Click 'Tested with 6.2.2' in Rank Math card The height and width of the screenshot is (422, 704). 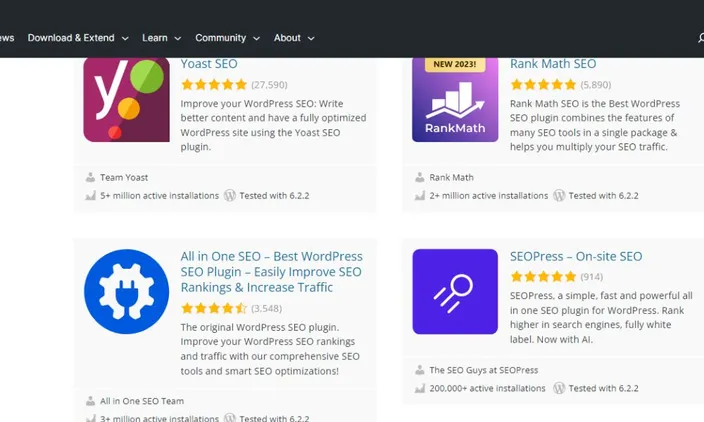(x=603, y=196)
